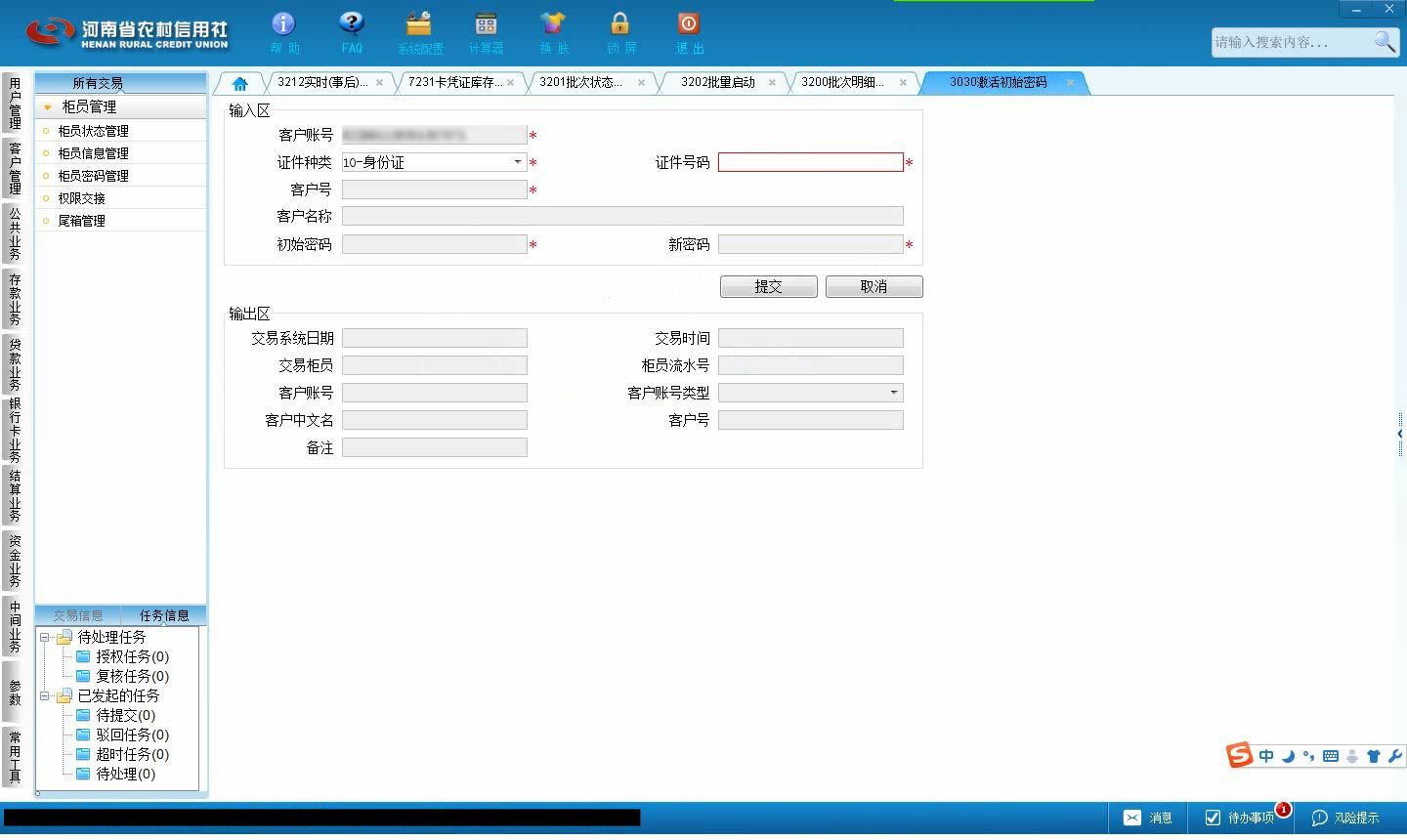The height and width of the screenshot is (840, 1407).
Task: Switch to the 3202批量启动 tab
Action: (718, 82)
